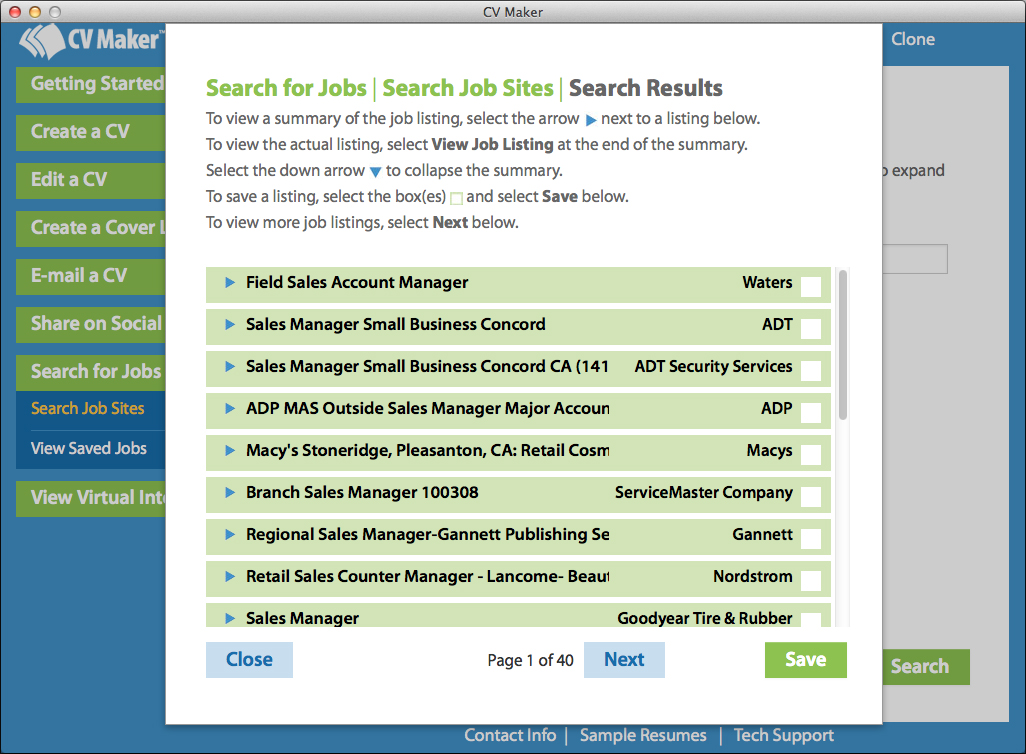
Task: Expand the Goodyear Tire & Rubber listing
Action: coord(228,617)
